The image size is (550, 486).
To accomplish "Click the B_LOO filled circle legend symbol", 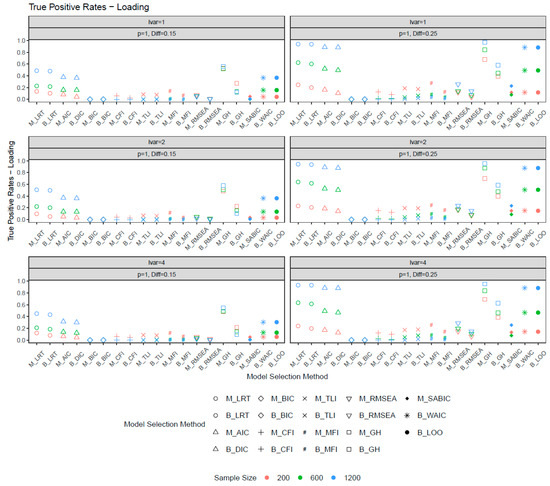I will coord(407,432).
